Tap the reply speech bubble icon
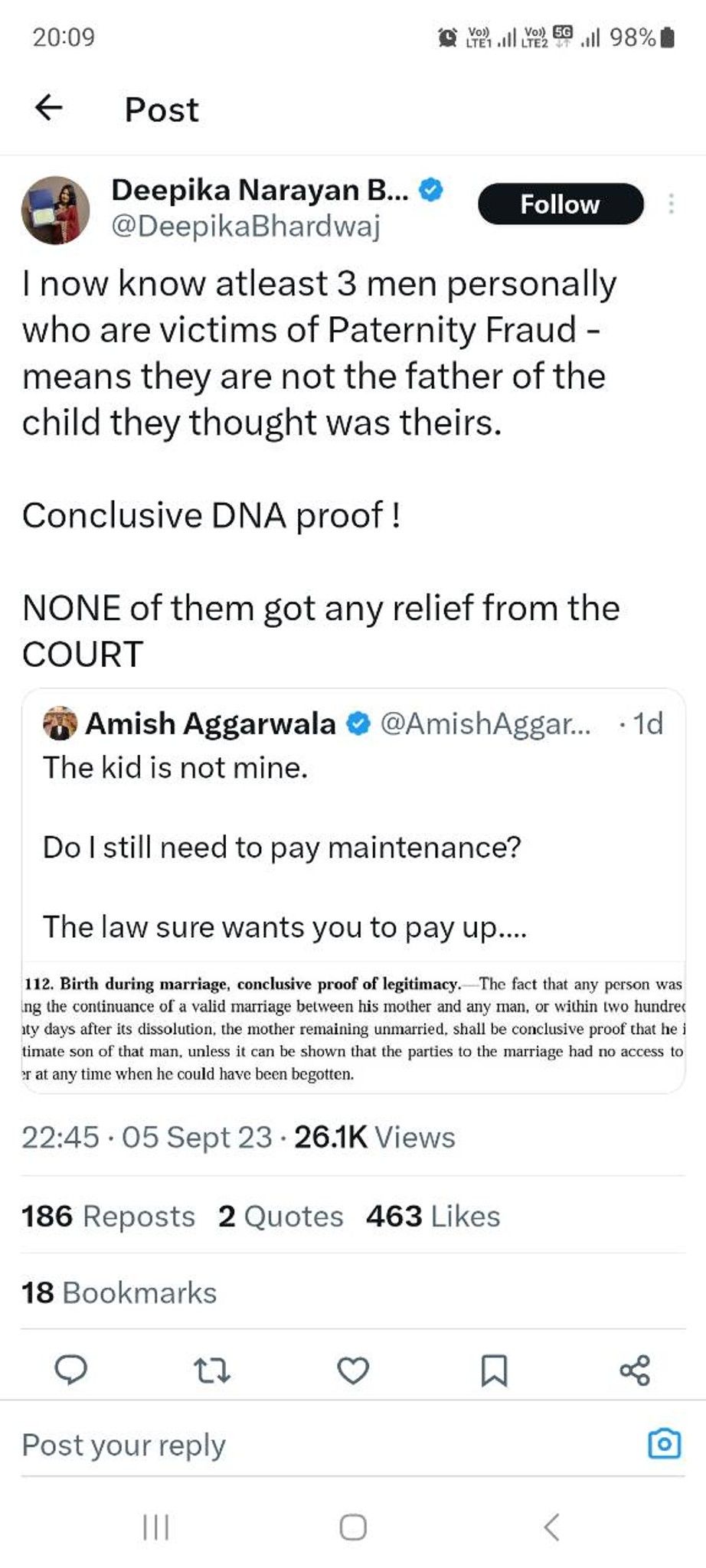 click(71, 1369)
